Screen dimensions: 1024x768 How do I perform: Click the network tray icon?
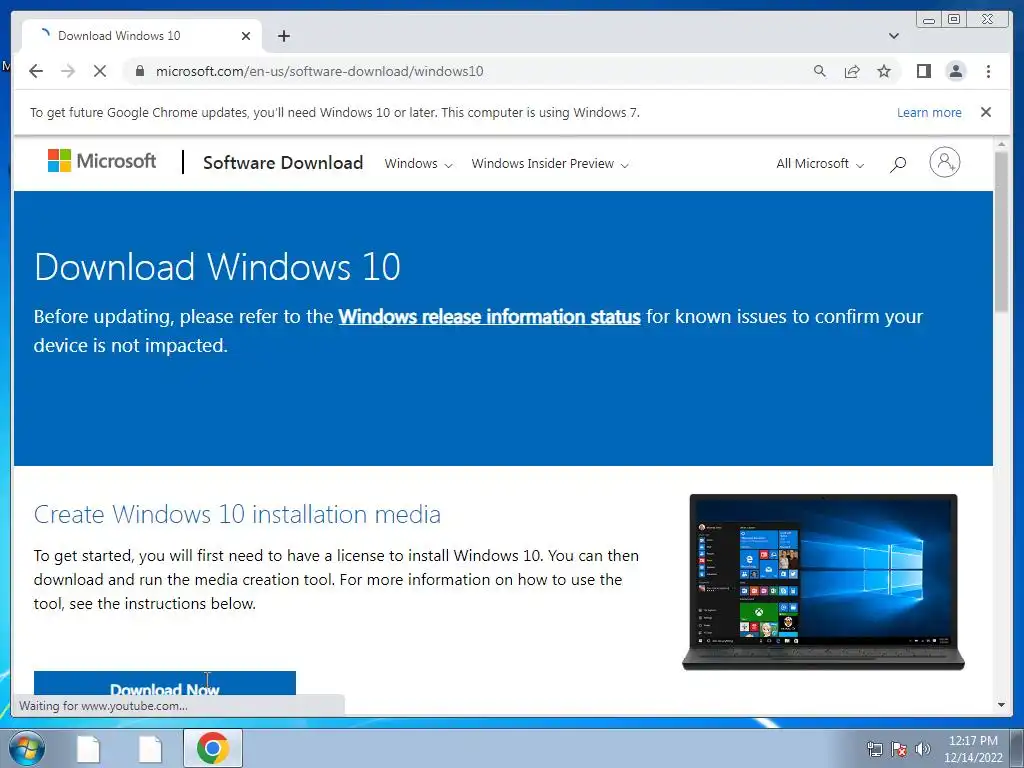874,749
